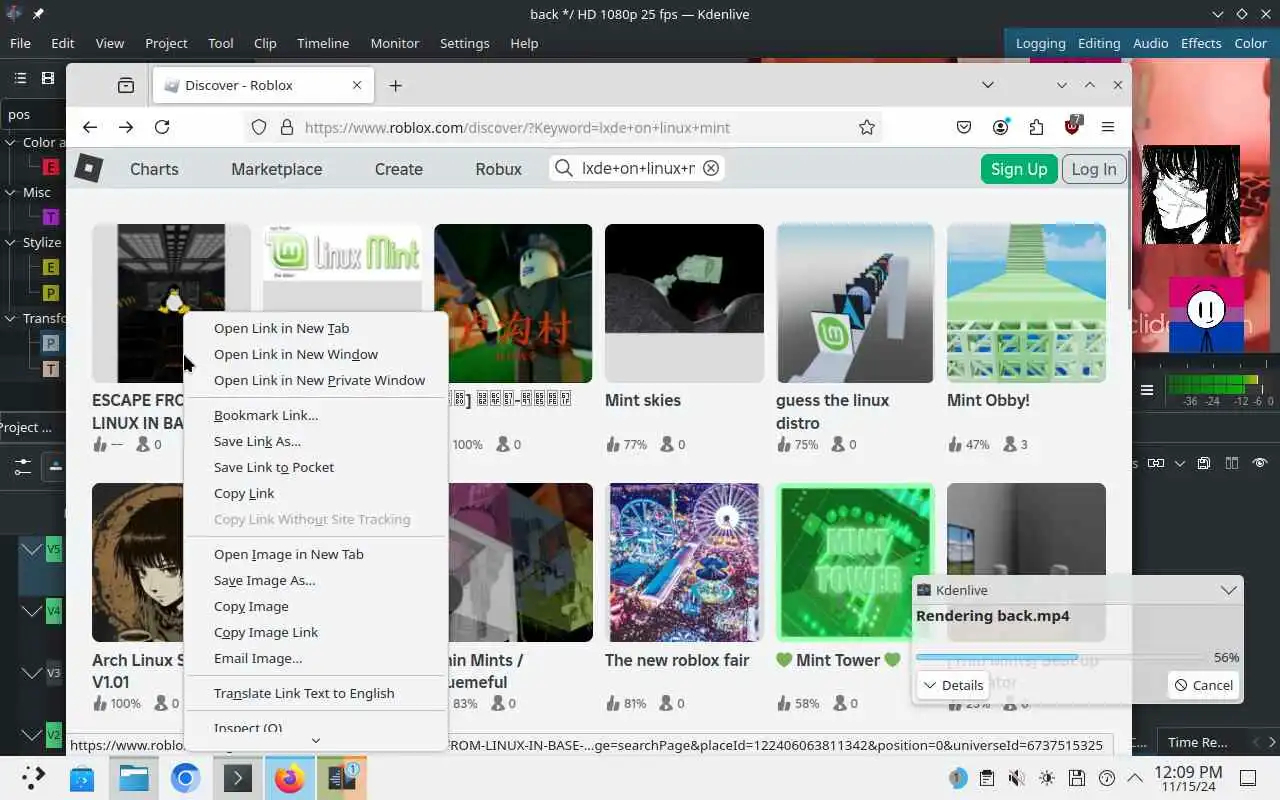Open the Robux link in Roblox header

click(x=499, y=169)
